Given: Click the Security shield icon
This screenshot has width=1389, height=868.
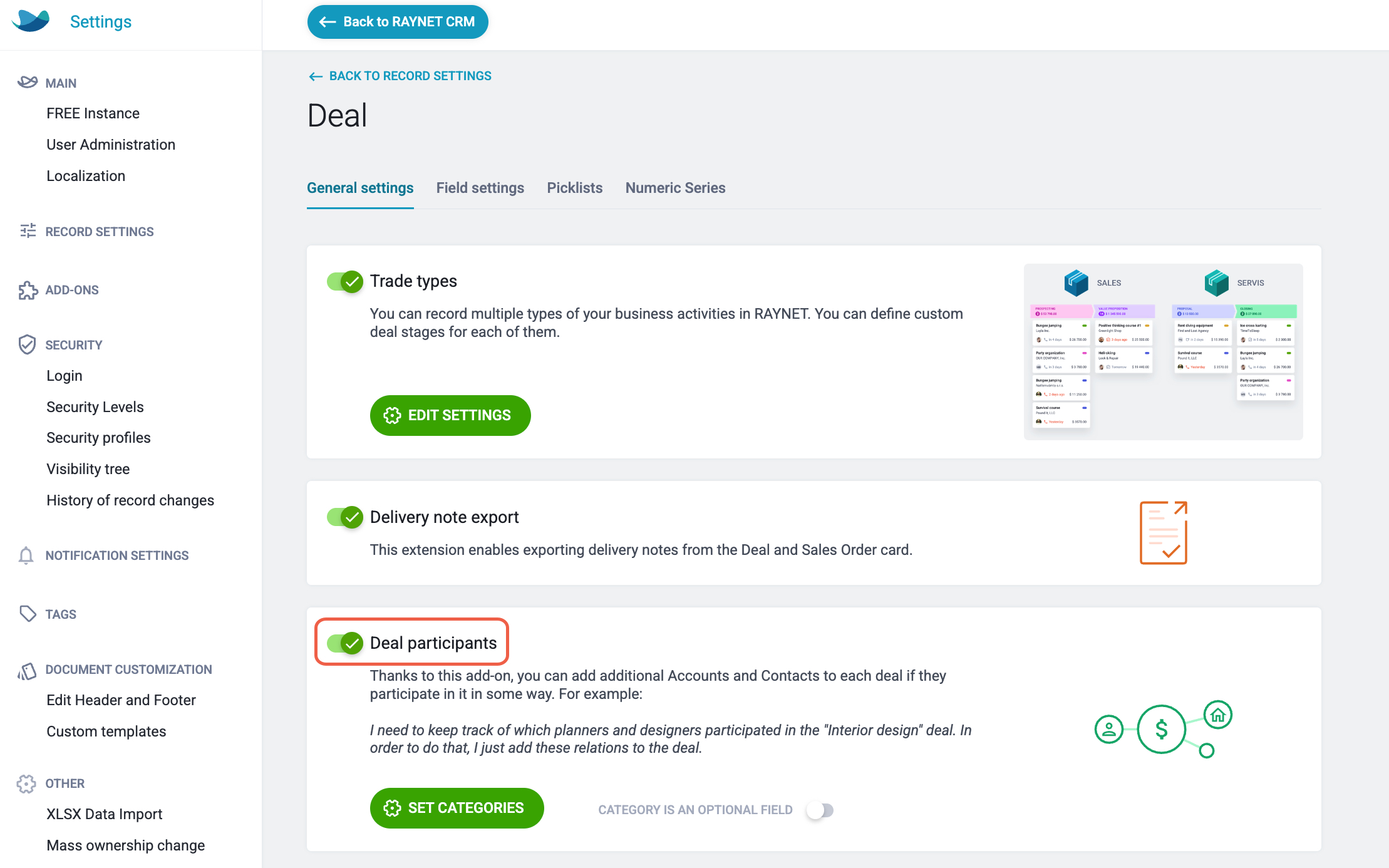Looking at the screenshot, I should pos(27,344).
